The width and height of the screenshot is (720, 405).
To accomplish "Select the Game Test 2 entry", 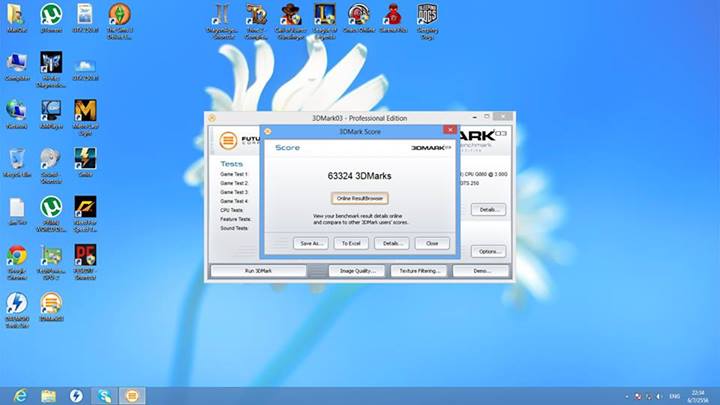I will [x=234, y=183].
